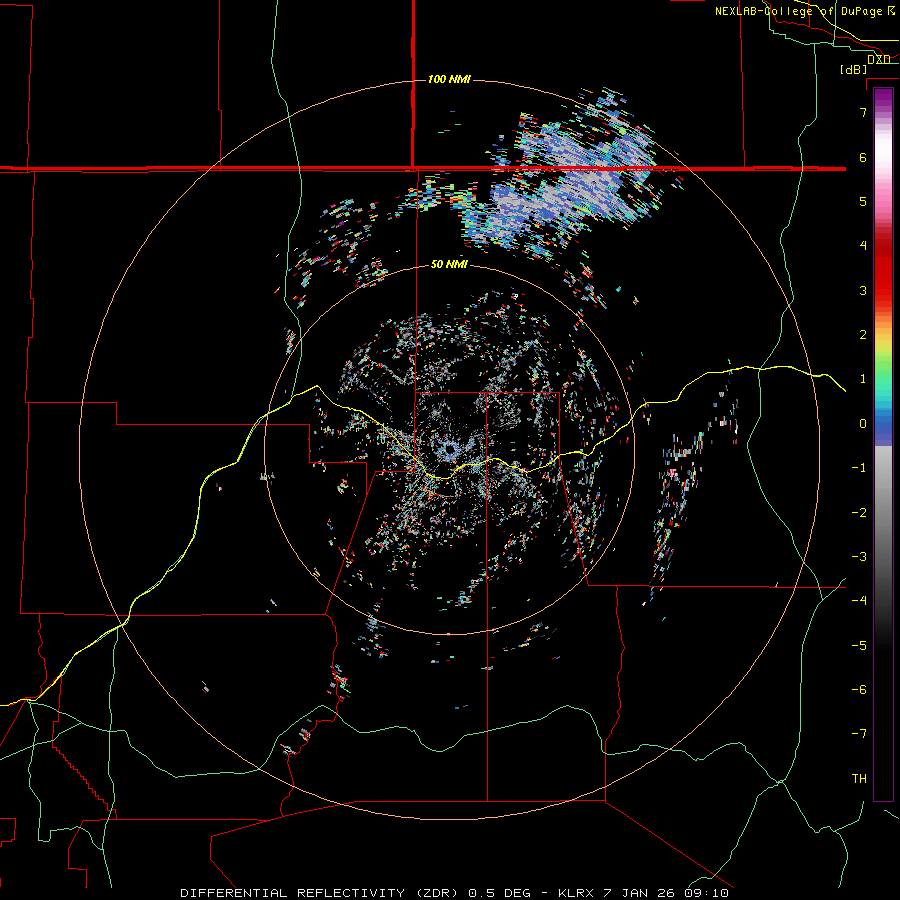Click the 50 NMI range ring label
This screenshot has width=900, height=900.
click(x=449, y=264)
